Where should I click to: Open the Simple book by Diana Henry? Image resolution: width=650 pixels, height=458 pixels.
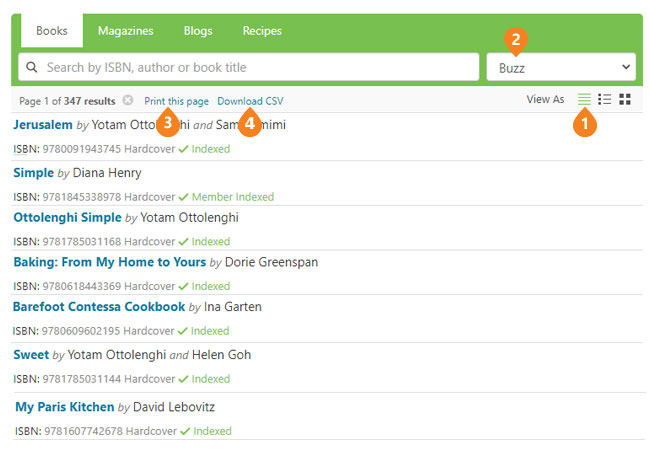(x=34, y=173)
